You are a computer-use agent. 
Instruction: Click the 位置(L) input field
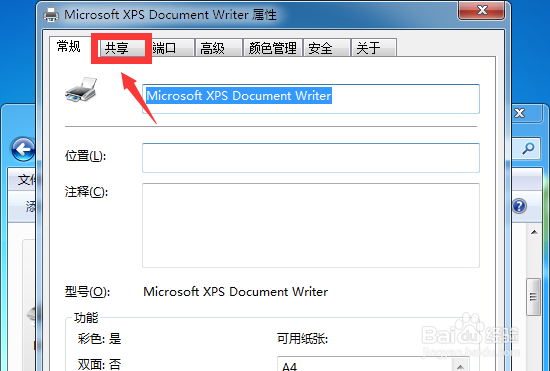coord(311,158)
